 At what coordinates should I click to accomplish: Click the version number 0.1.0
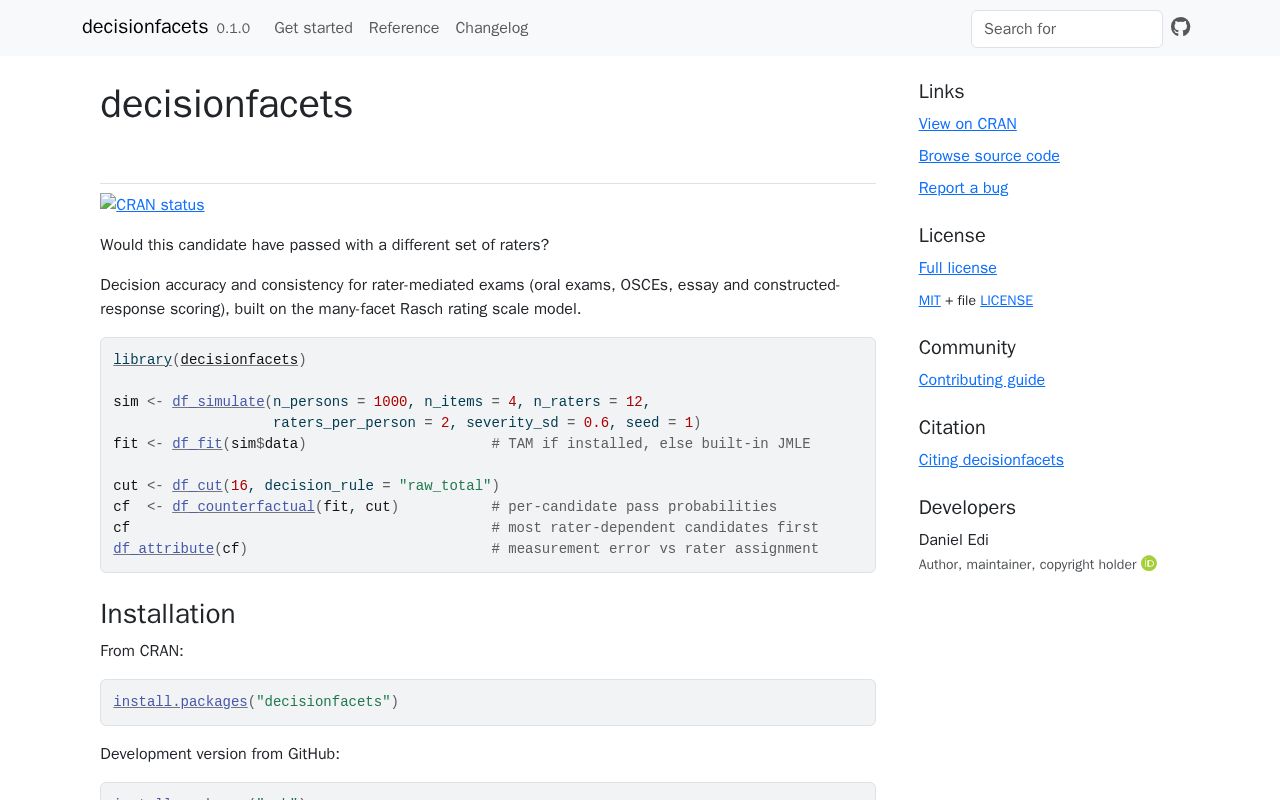[x=233, y=29]
